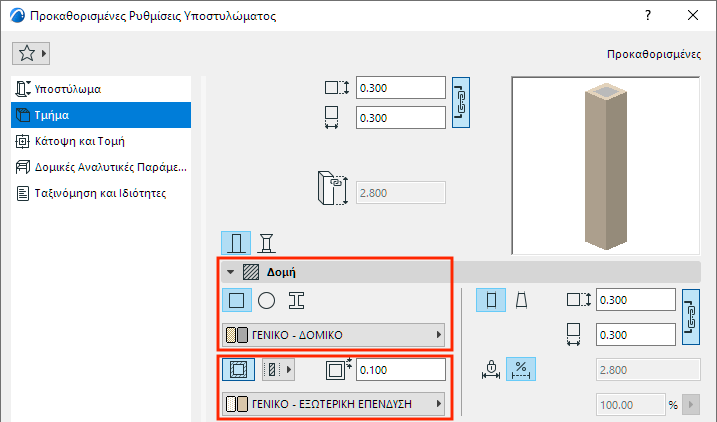The height and width of the screenshot is (422, 717).
Task: Open the Δομικές Αναλυτικές Παράμε... page
Action: pyautogui.click(x=101, y=167)
